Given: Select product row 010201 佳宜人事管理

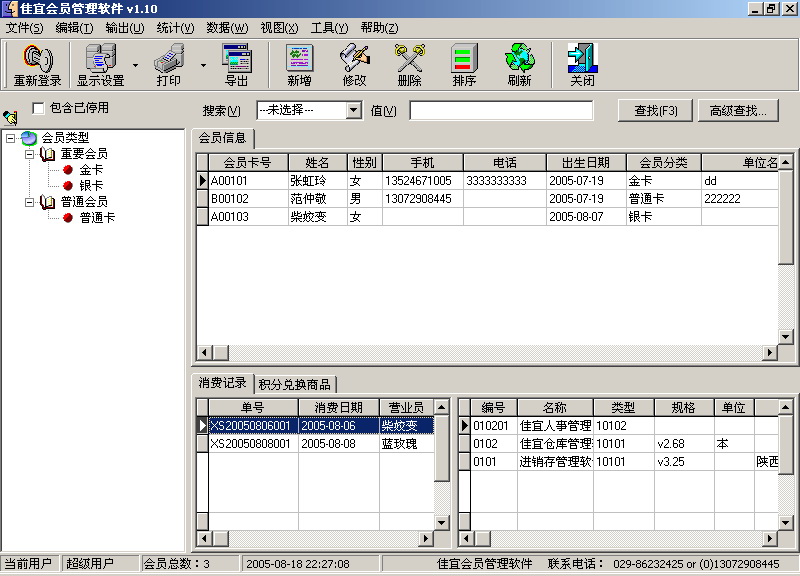Looking at the screenshot, I should [x=619, y=425].
